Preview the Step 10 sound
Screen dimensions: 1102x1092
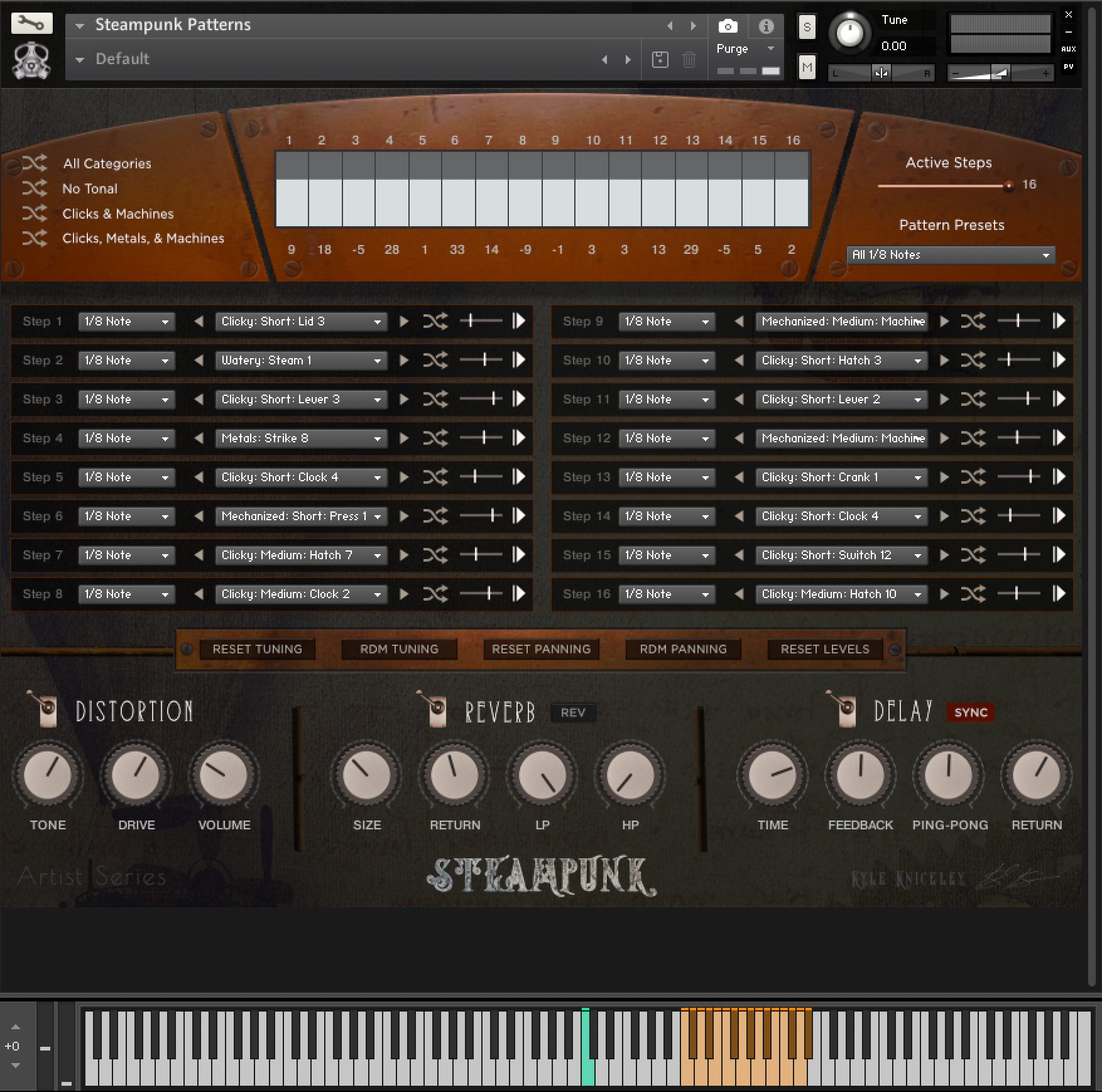[x=1059, y=360]
